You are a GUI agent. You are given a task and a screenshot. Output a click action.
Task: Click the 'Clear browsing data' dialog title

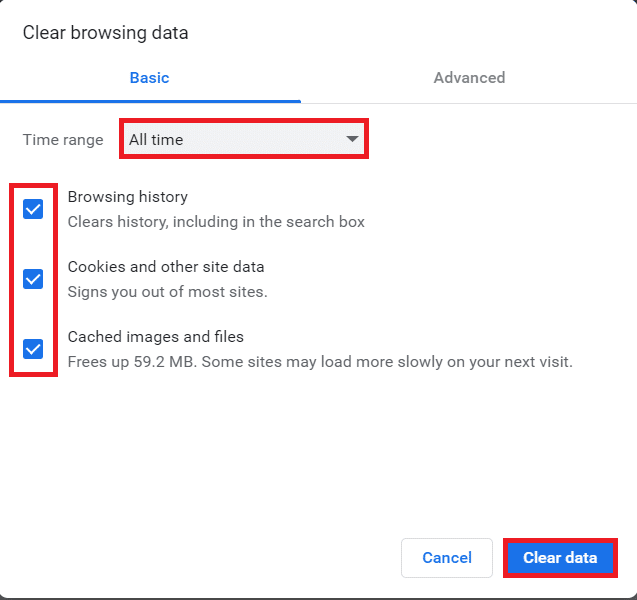pos(105,33)
